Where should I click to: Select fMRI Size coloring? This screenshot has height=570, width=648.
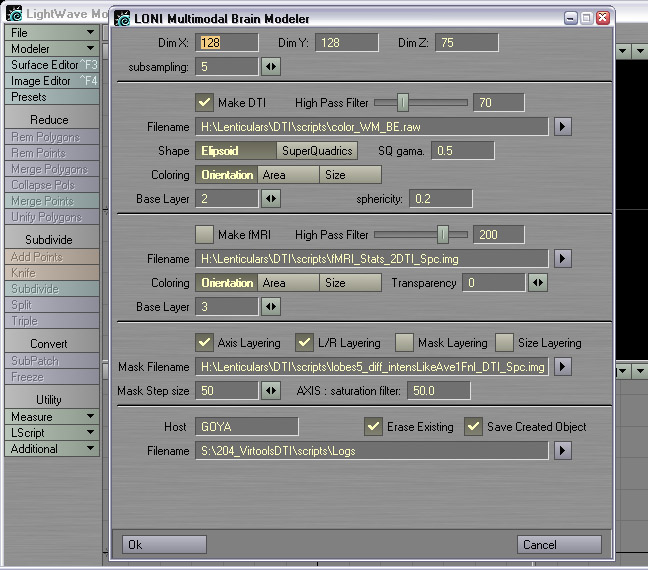(350, 283)
